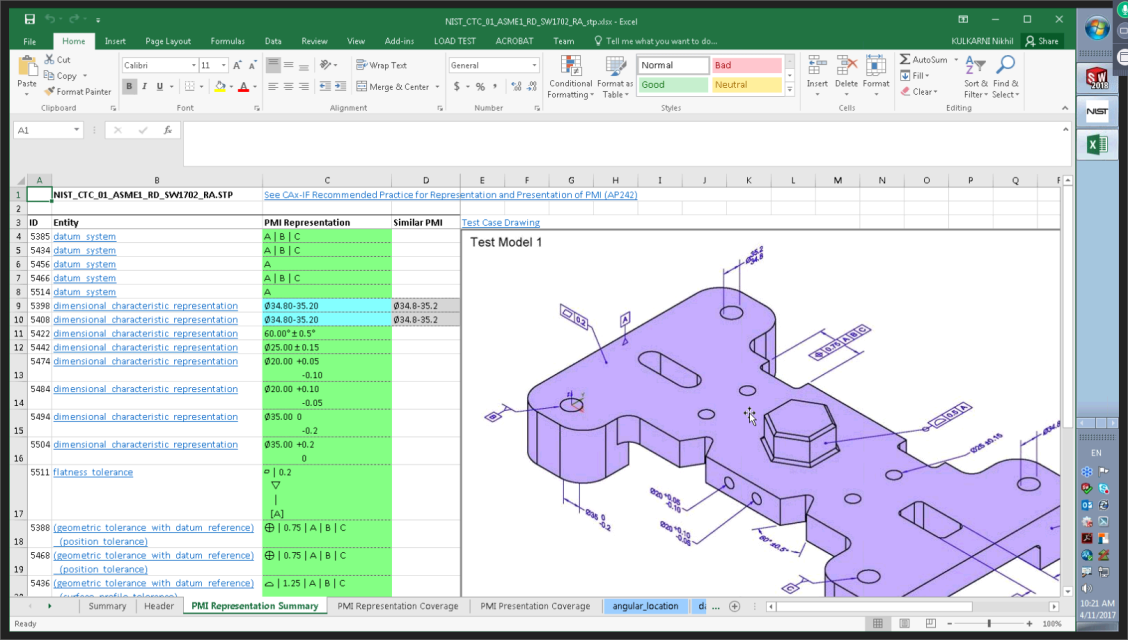Click the Wrap Text icon
The height and width of the screenshot is (640, 1128).
(362, 65)
